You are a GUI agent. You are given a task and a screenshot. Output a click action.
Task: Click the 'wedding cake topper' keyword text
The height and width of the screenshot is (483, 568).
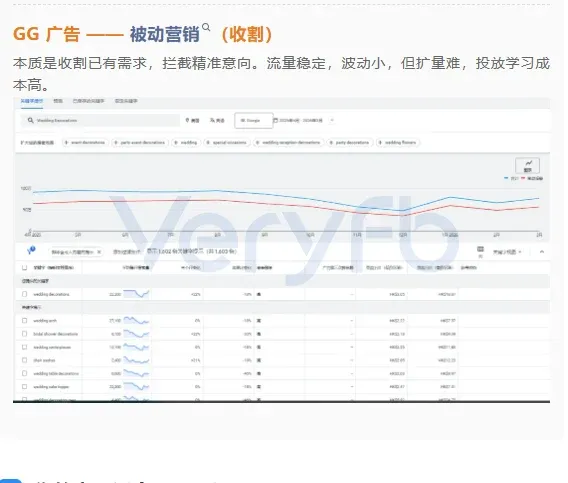pos(51,387)
